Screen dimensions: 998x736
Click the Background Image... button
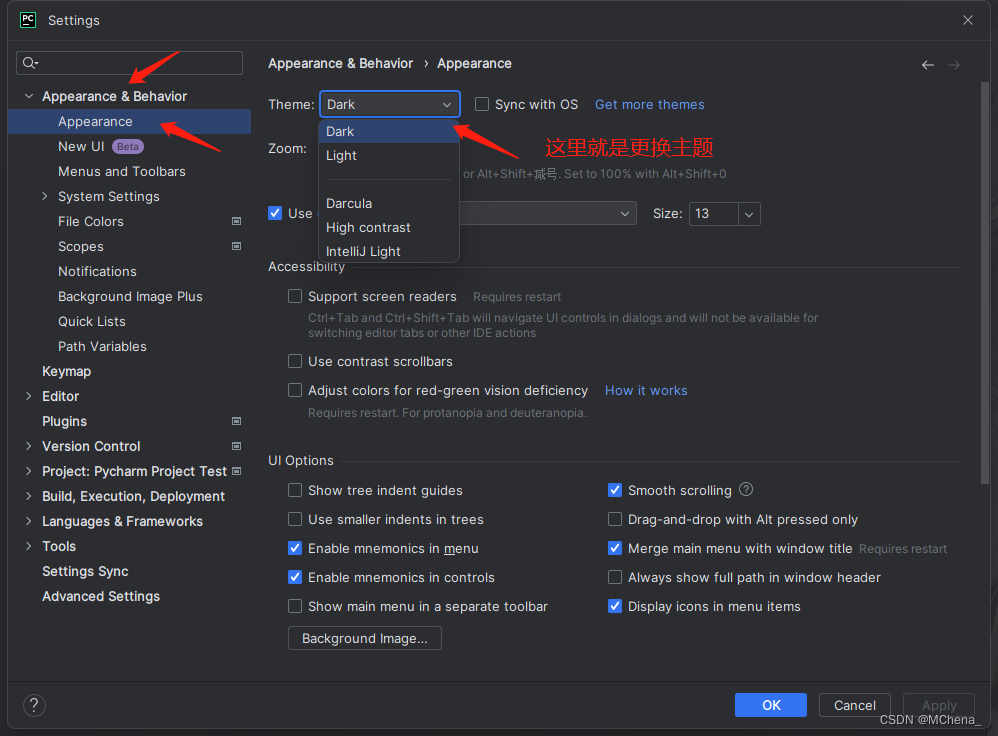pos(365,638)
